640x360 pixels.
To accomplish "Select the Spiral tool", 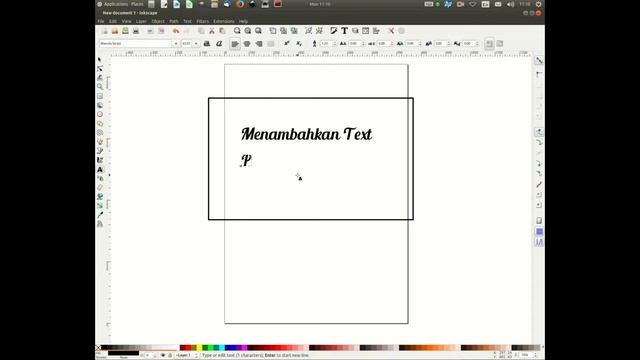I will click(x=100, y=133).
